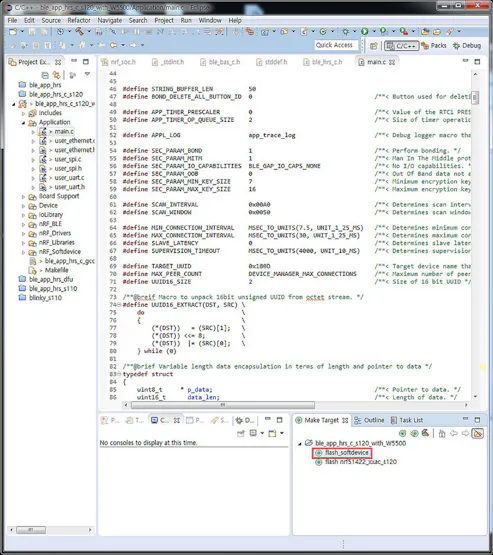Click the New file wizard toolbar icon
The image size is (493, 555).
(x=13, y=32)
